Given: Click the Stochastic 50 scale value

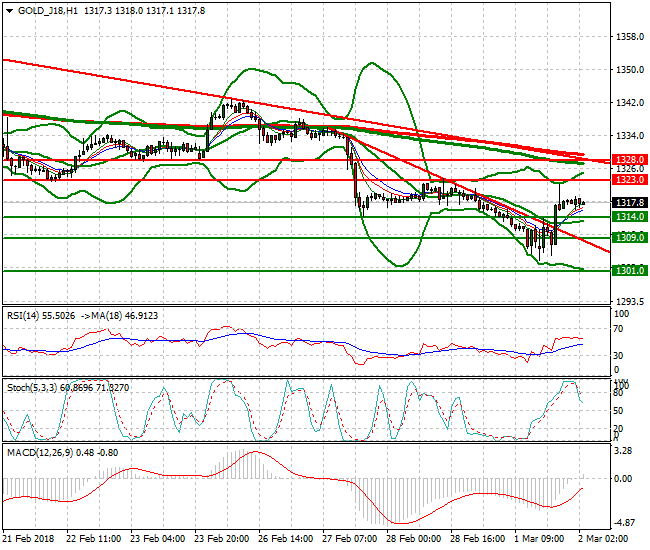Looking at the screenshot, I should coord(618,411).
